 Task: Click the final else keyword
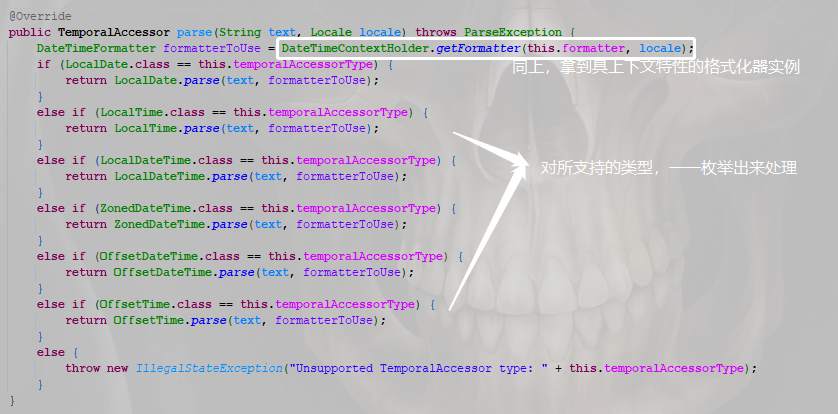(x=51, y=353)
